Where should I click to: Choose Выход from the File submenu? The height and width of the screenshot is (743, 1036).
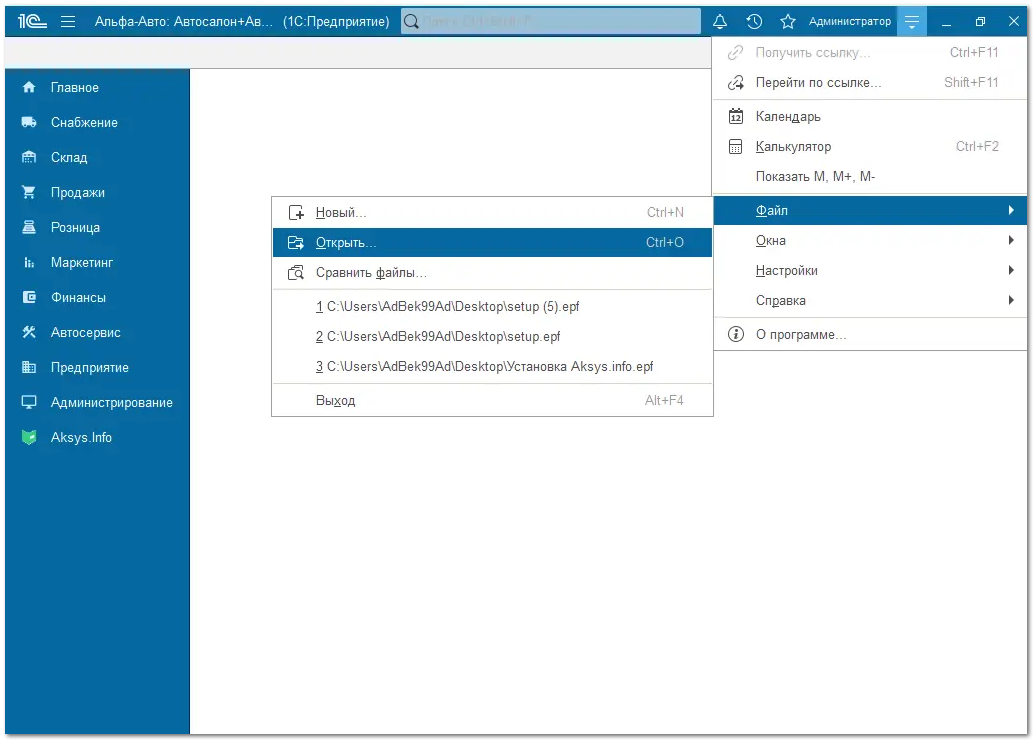[x=492, y=400]
